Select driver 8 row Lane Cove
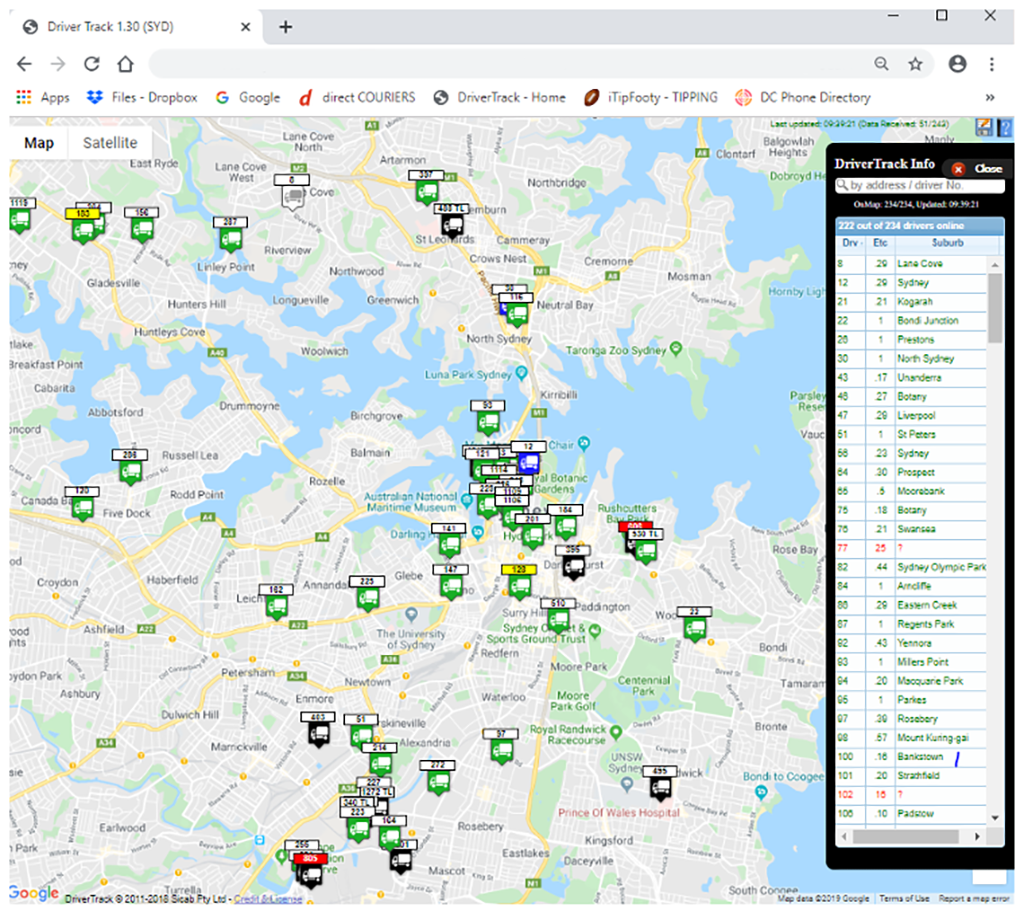Viewport: 1024px width, 911px height. (x=911, y=264)
